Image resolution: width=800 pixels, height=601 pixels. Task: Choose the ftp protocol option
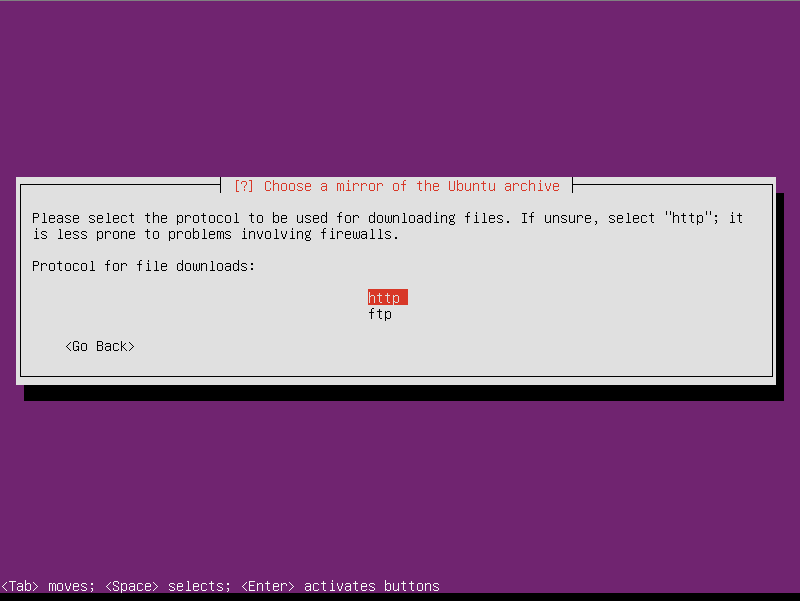point(380,314)
